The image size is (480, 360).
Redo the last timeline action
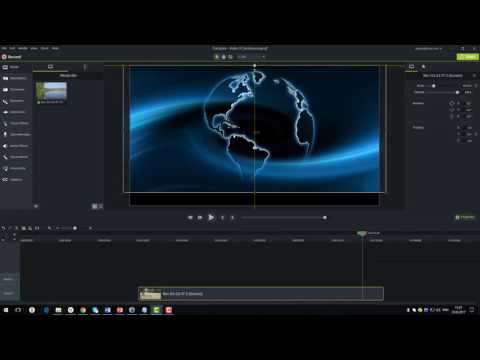10,228
